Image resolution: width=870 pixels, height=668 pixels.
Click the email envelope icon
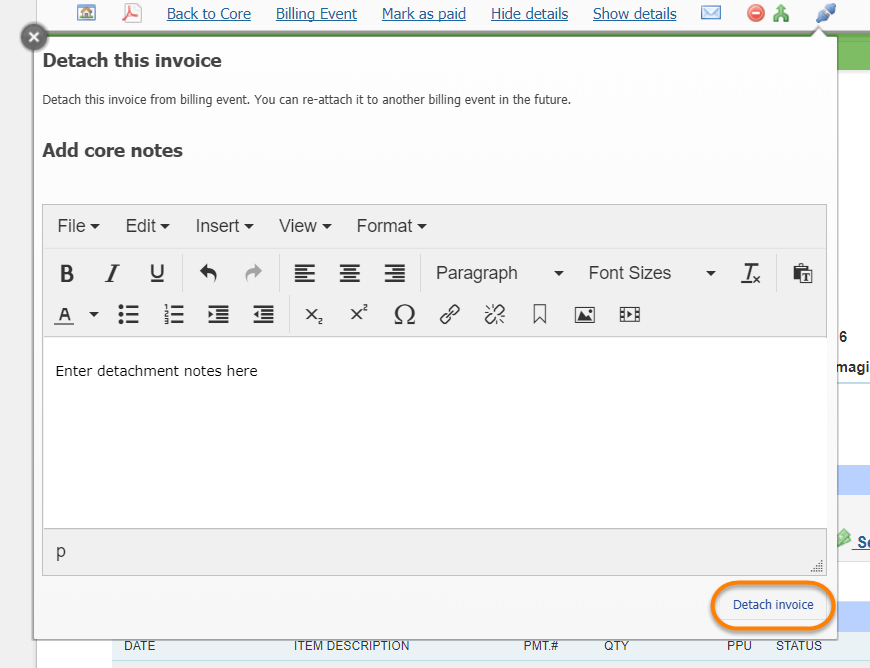click(x=711, y=13)
